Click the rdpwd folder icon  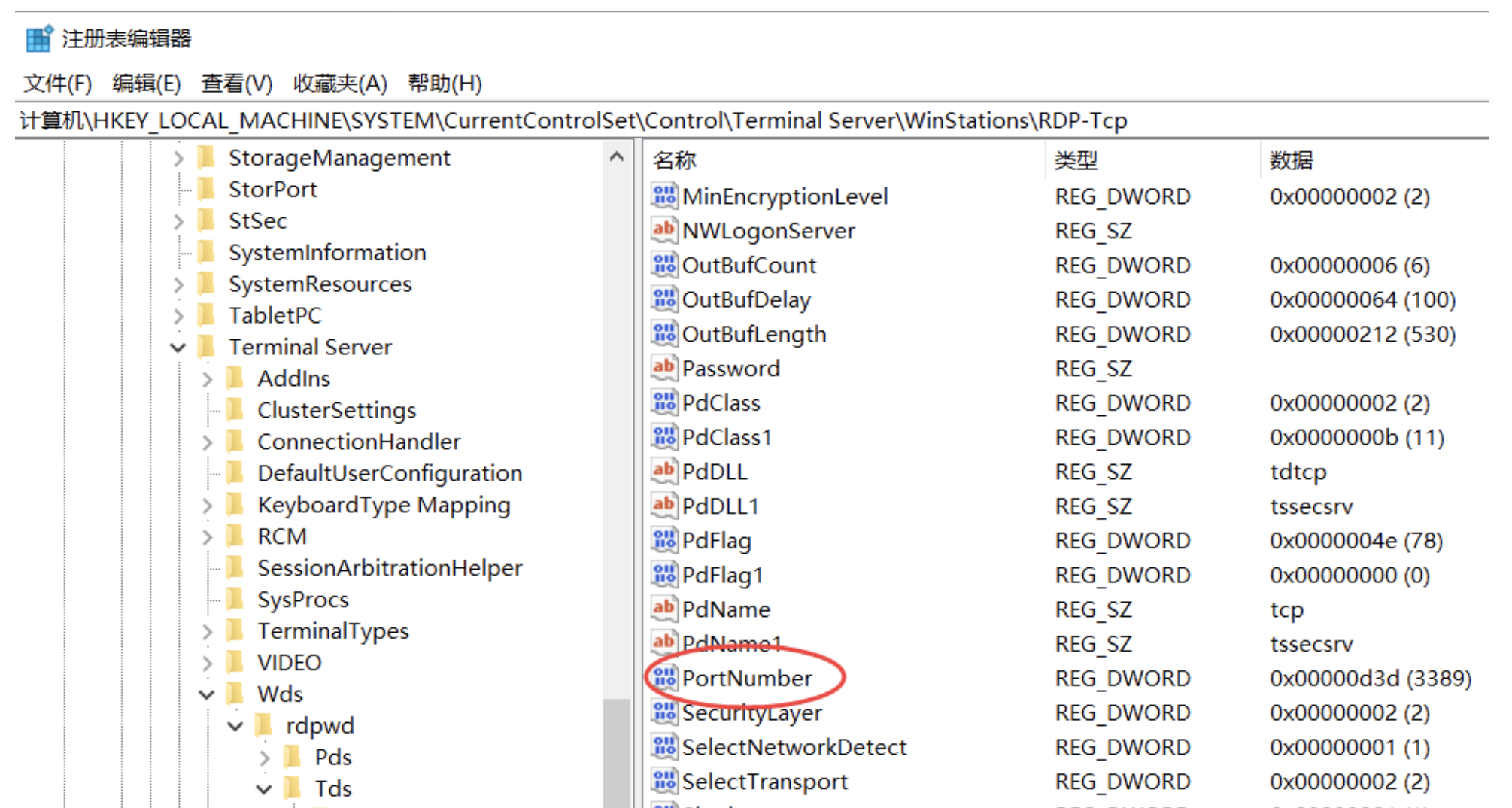(x=264, y=725)
